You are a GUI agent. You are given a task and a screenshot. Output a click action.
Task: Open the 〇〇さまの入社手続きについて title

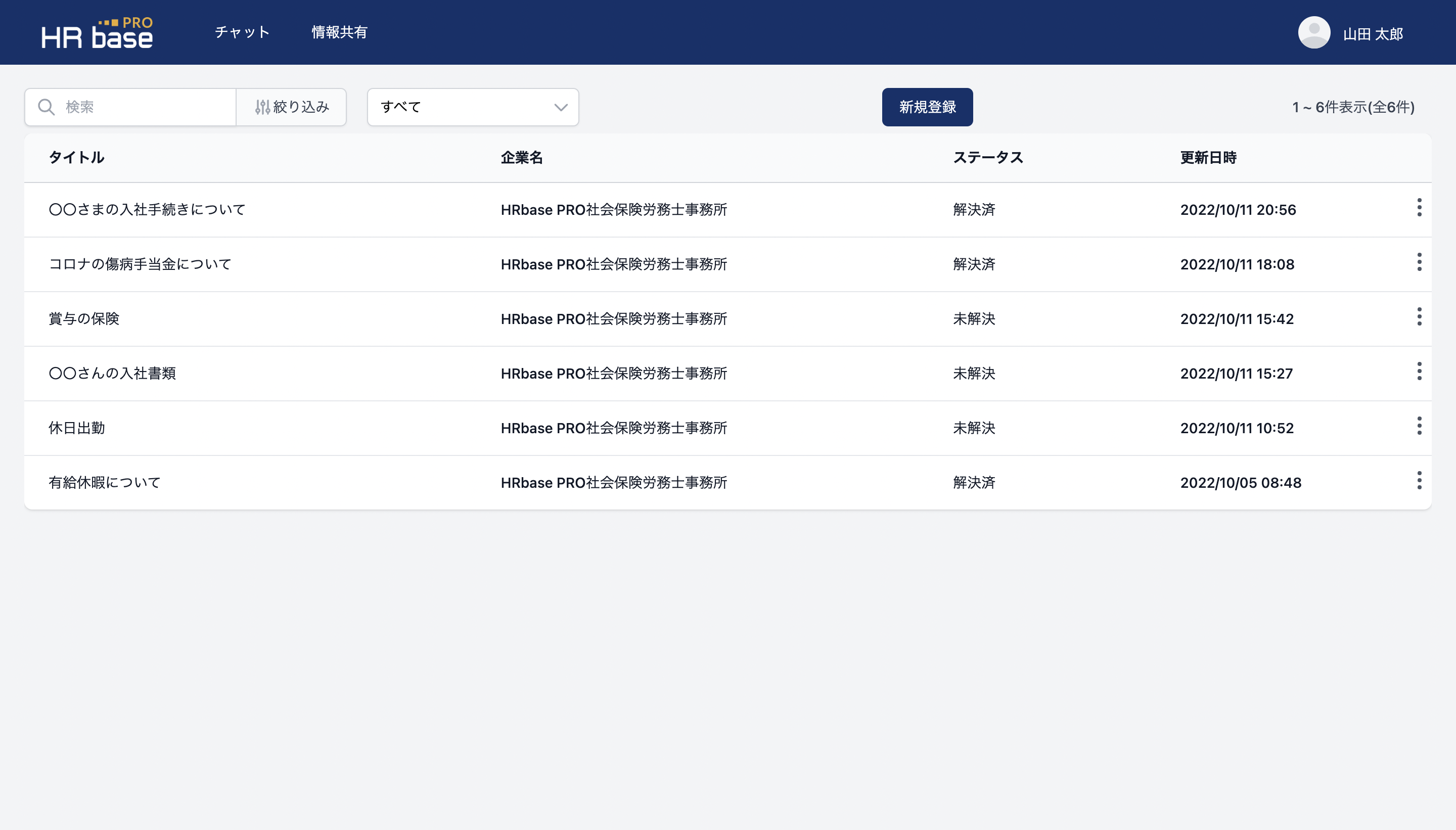(147, 210)
